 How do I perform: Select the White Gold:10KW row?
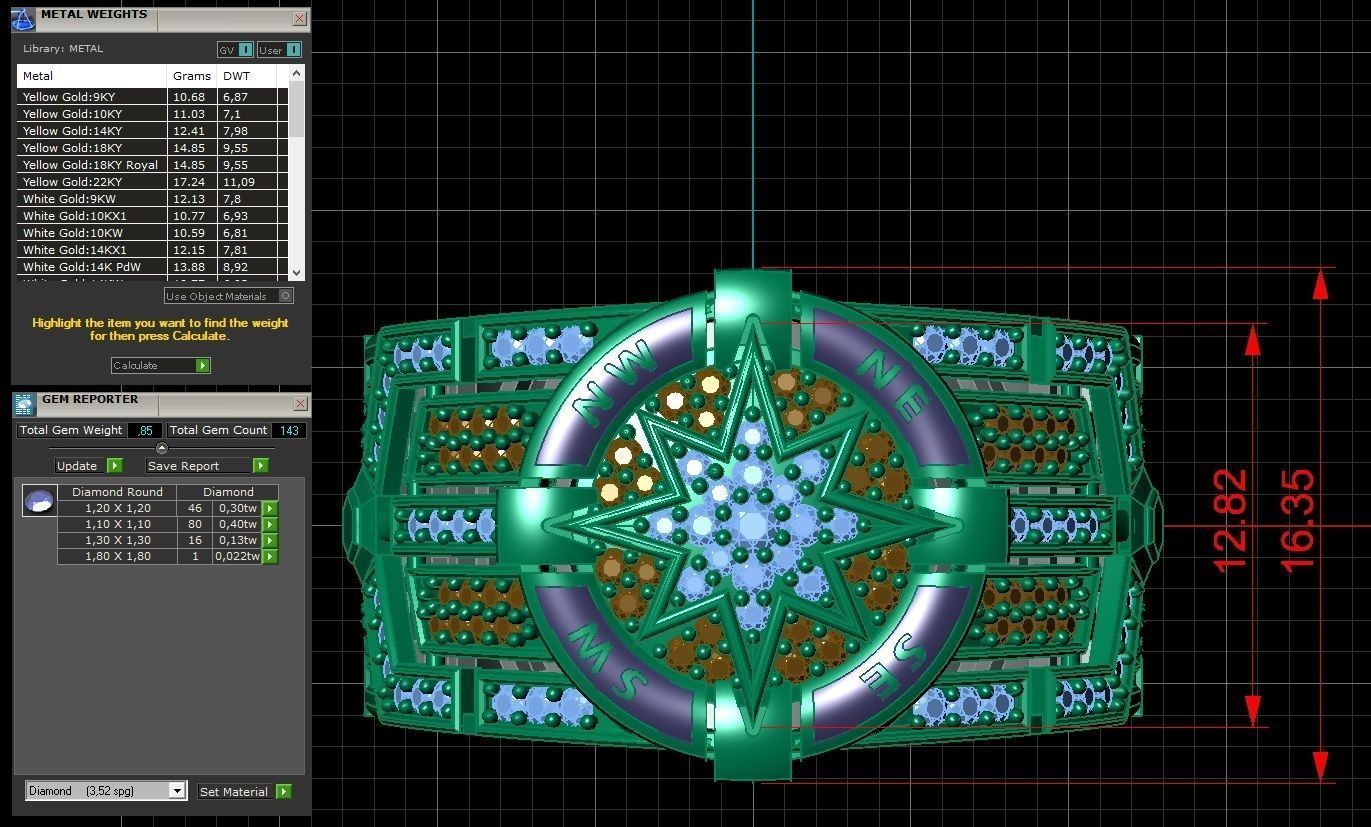tap(153, 233)
